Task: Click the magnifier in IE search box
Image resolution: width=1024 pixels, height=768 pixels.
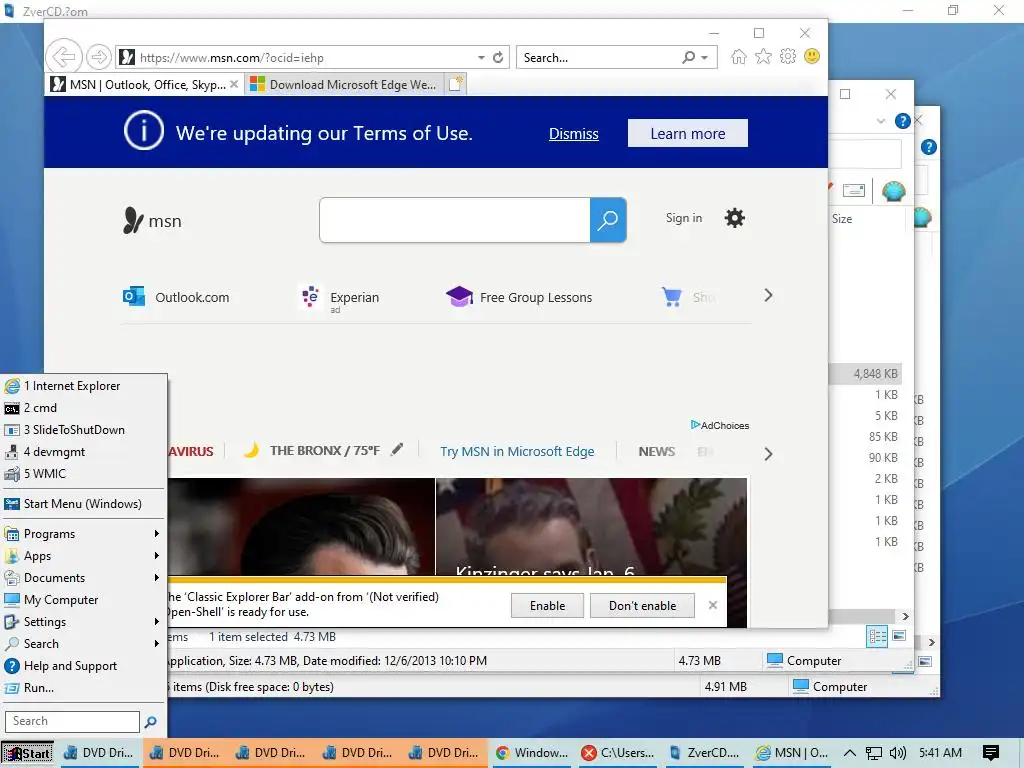Action: [688, 57]
